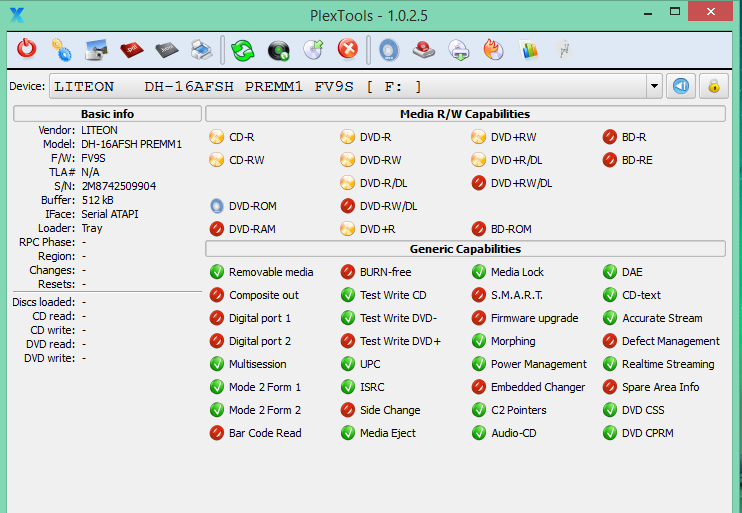This screenshot has height=513, width=742.
Task: Click the BD-RE red unsupported icon
Action: click(x=610, y=160)
